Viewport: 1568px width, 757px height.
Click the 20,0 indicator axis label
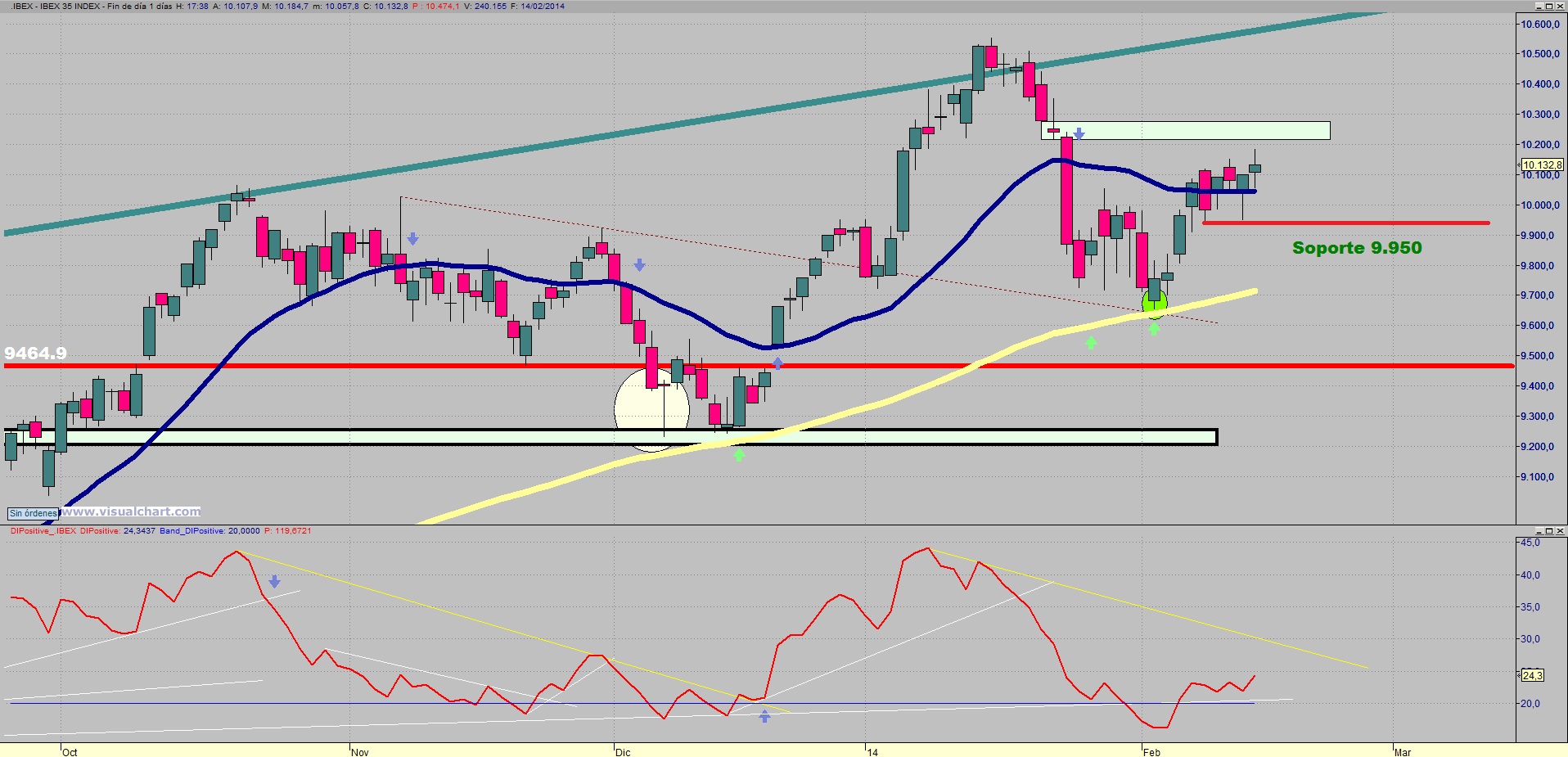point(1530,704)
